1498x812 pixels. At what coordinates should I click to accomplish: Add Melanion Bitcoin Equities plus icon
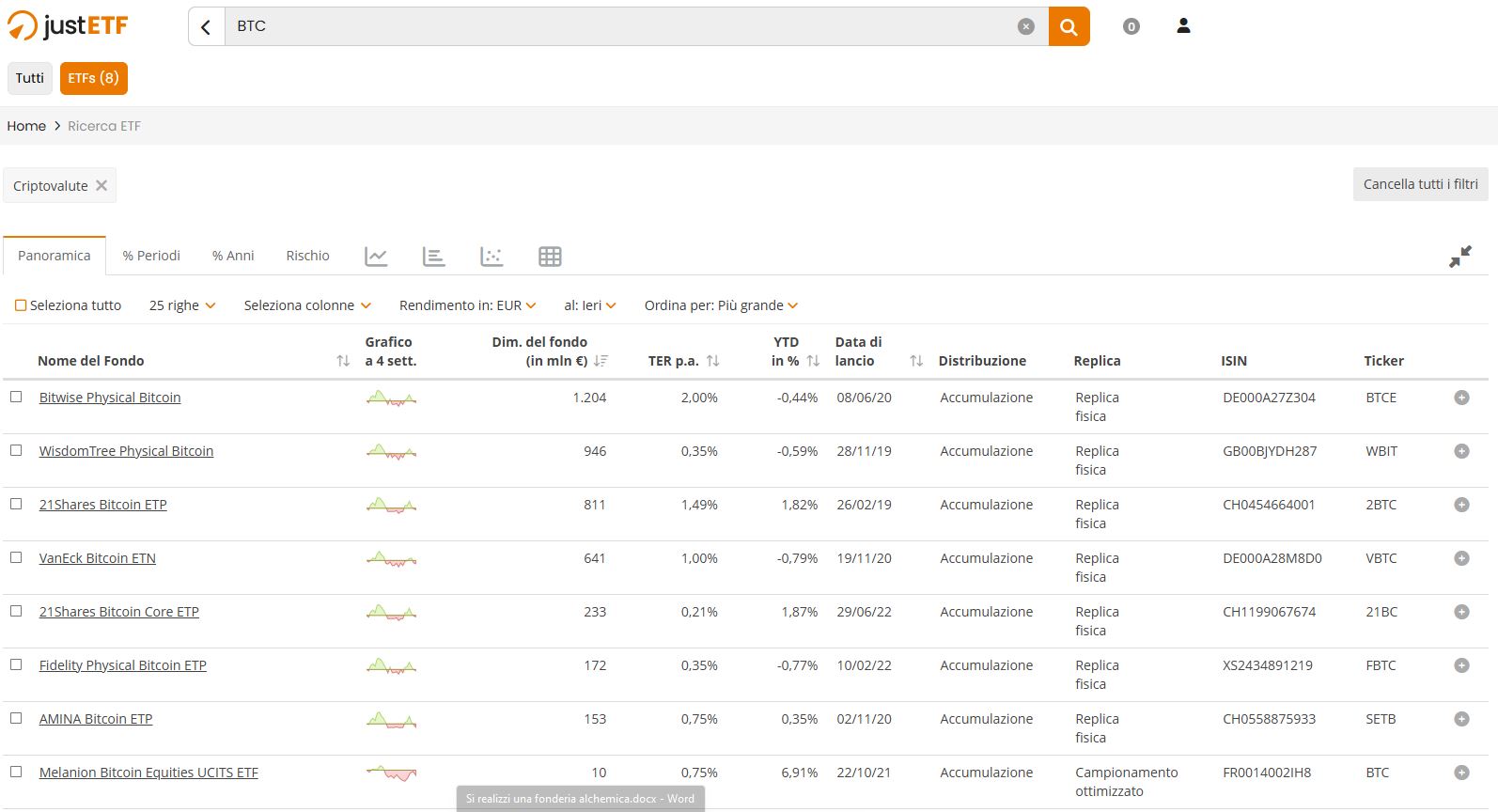point(1461,773)
